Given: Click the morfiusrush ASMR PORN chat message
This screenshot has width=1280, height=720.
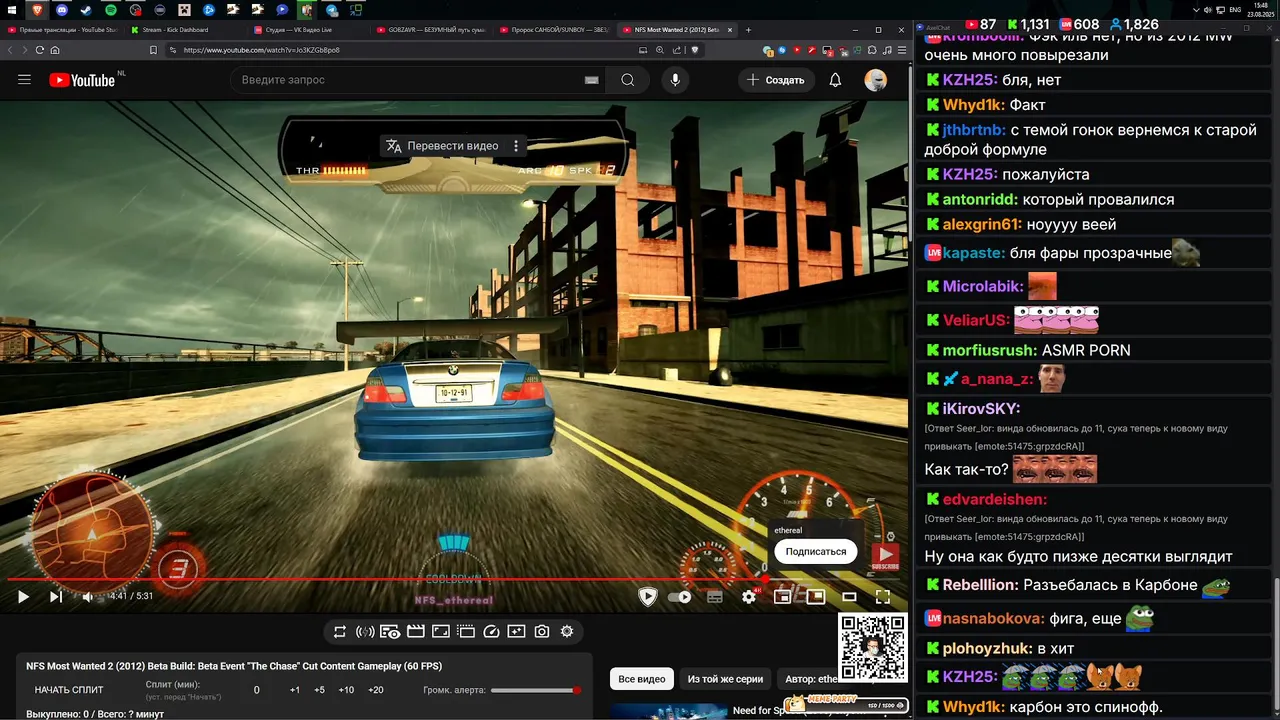Looking at the screenshot, I should coord(1095,350).
